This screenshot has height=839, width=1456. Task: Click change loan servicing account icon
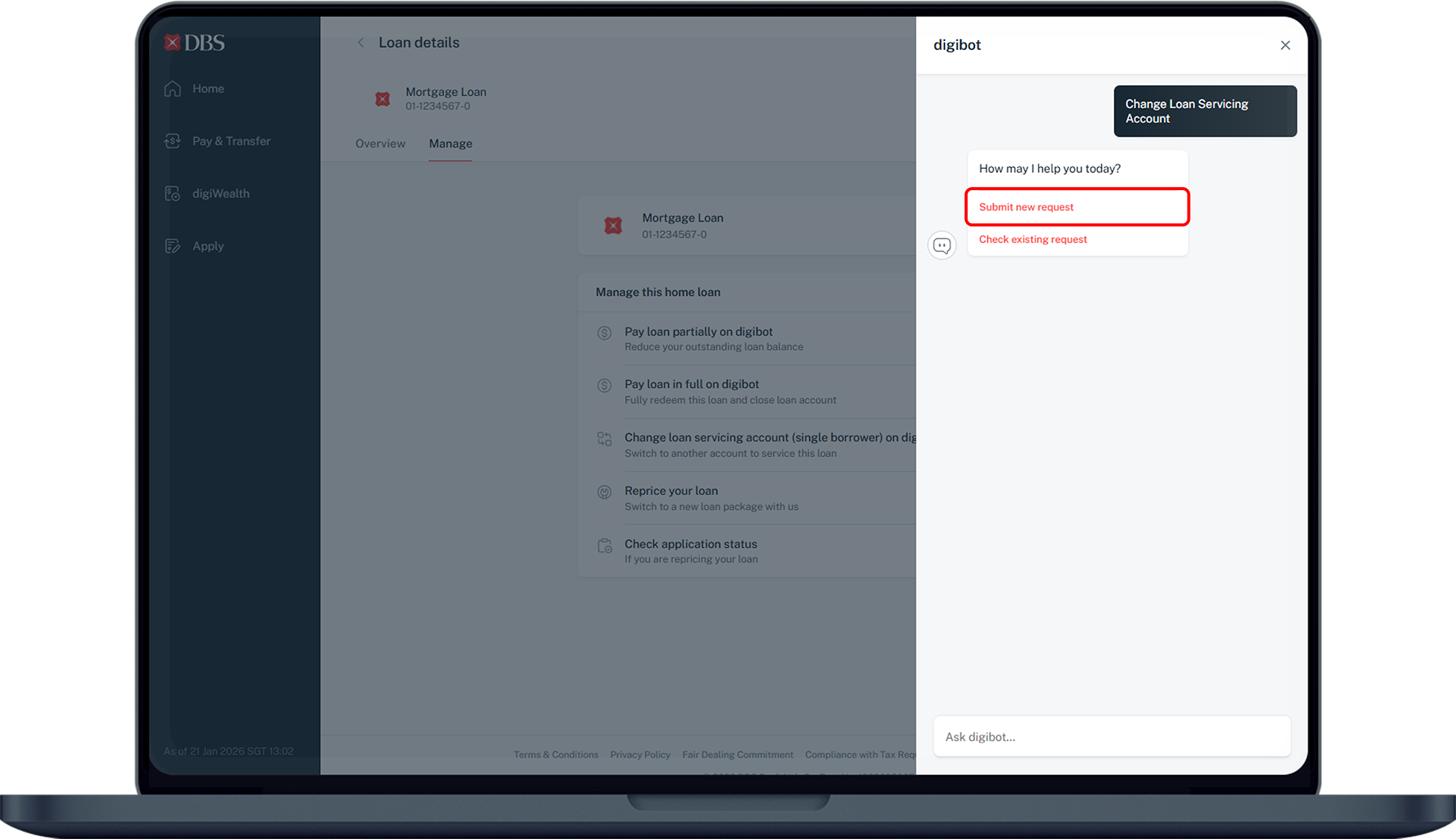[605, 439]
